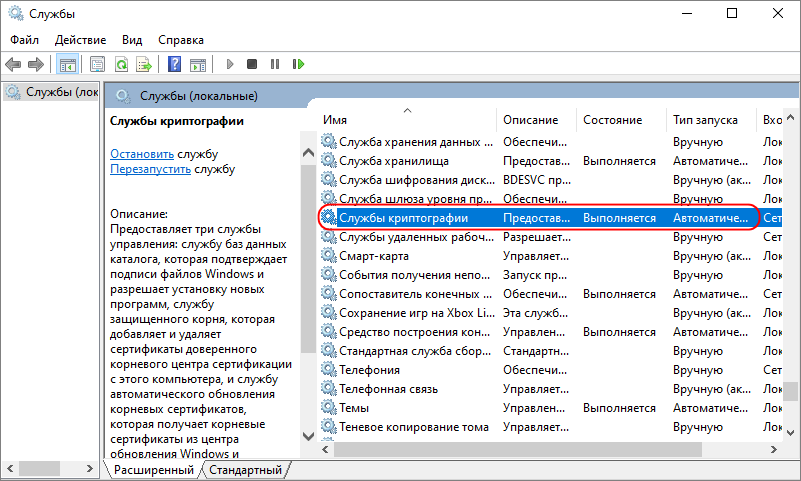Image resolution: width=801 pixels, height=481 pixels.
Task: Sort by the Состояние column header
Action: pos(612,120)
